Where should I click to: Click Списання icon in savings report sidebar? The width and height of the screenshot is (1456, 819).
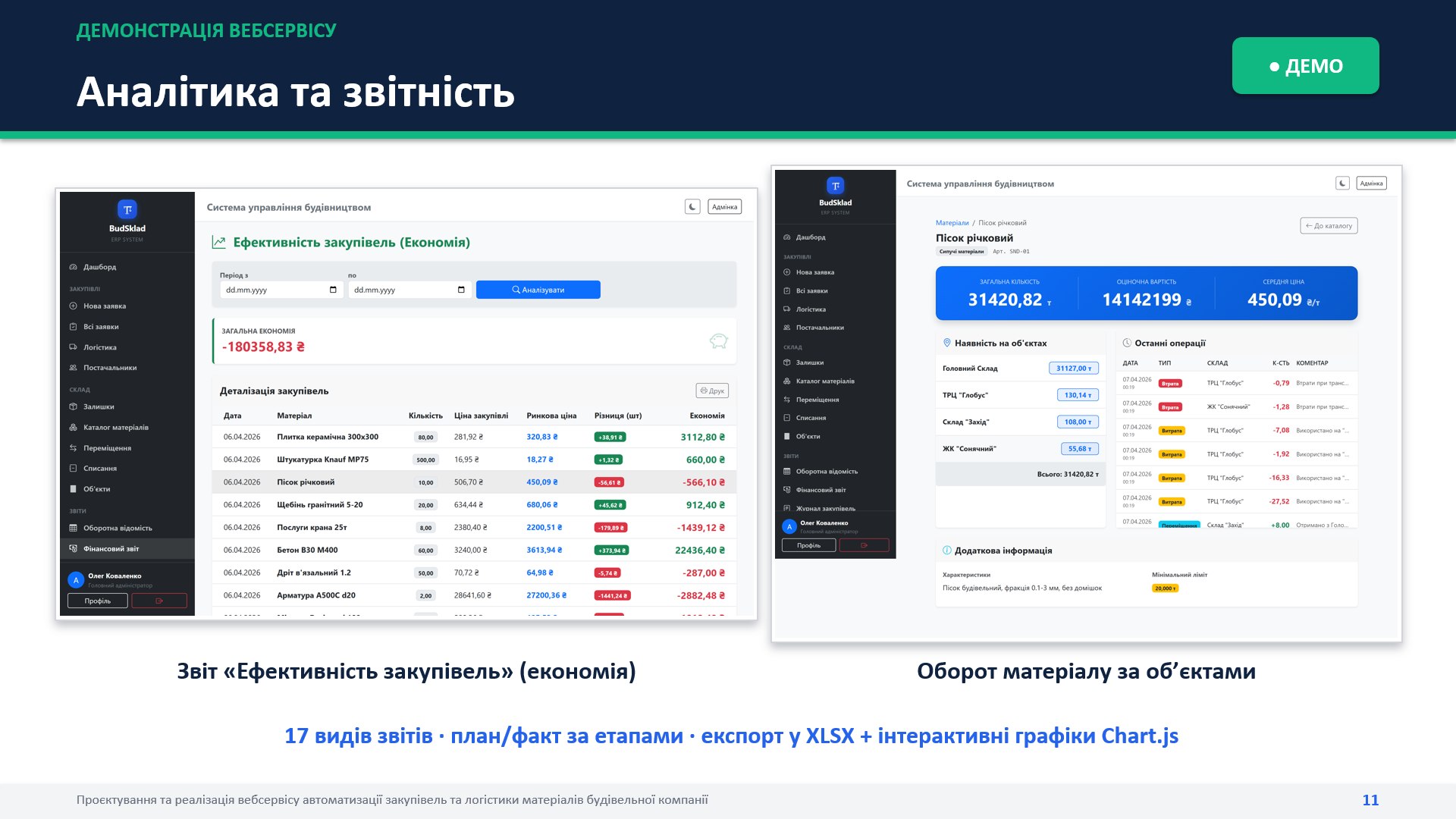pyautogui.click(x=73, y=469)
